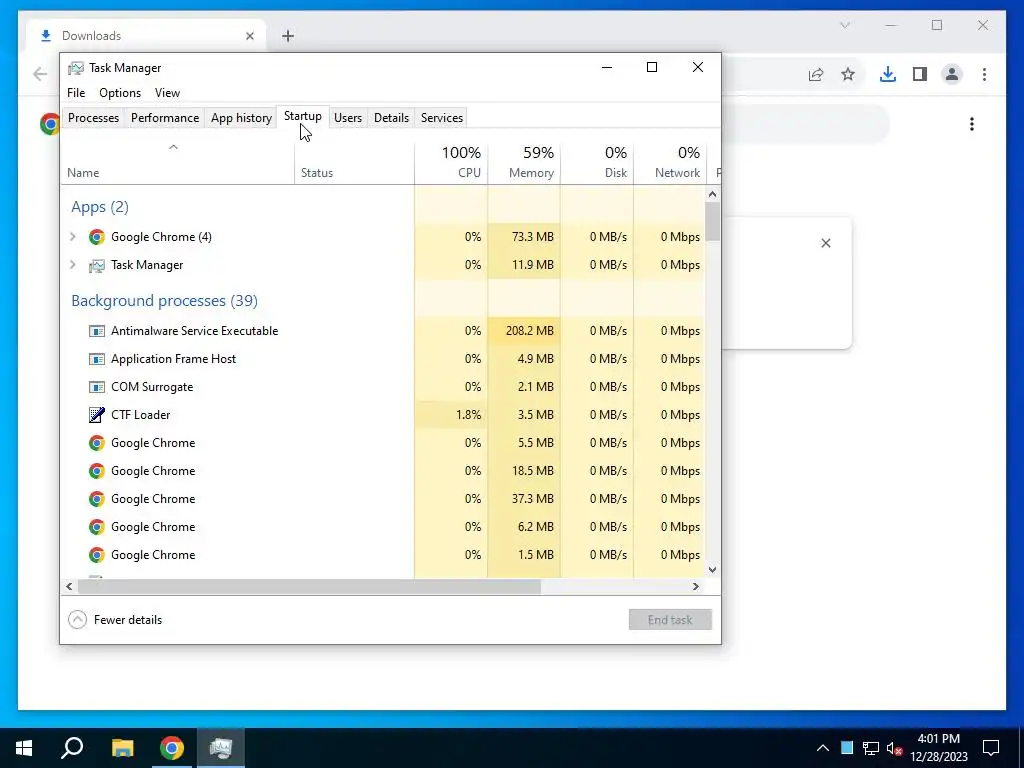
Task: Open Chrome's downloads tray icon
Action: click(888, 74)
